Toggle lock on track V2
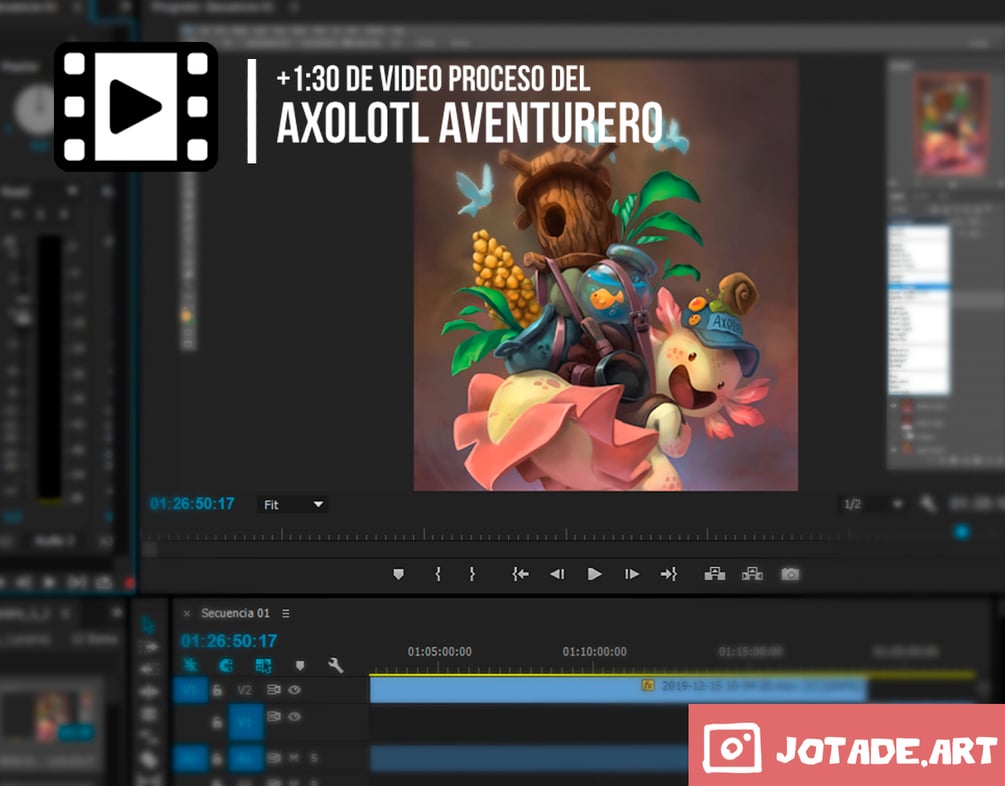 (x=217, y=690)
